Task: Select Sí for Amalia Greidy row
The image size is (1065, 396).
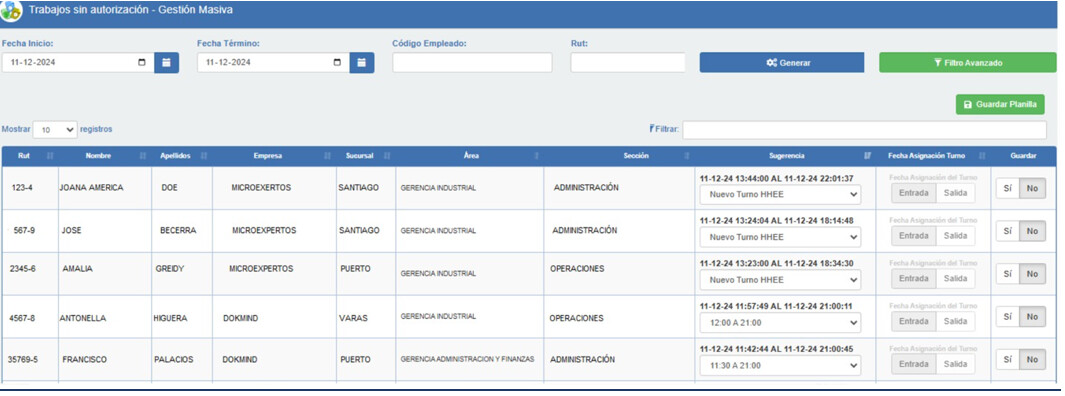Action: (1008, 274)
